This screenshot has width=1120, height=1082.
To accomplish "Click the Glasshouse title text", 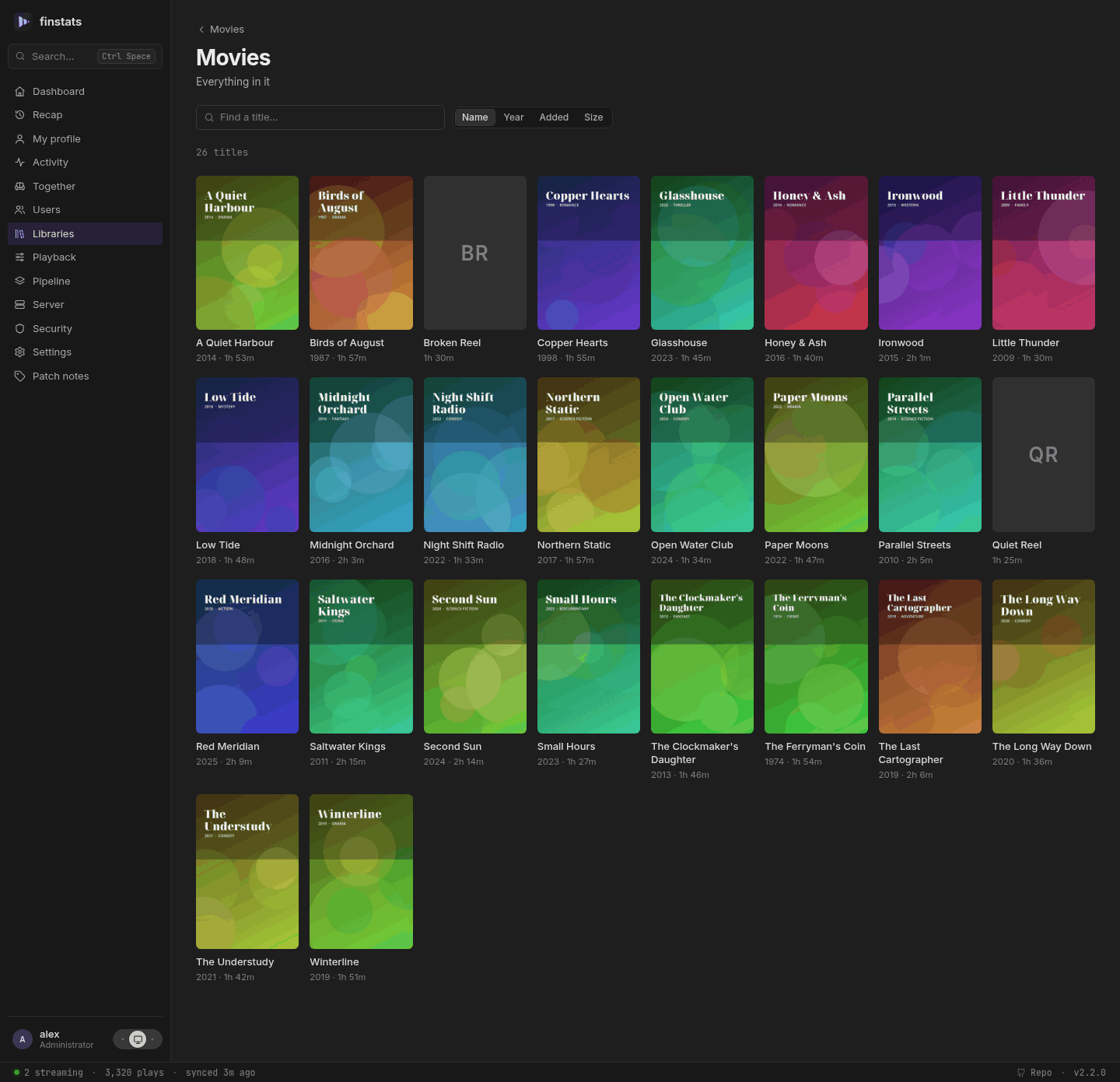I will pyautogui.click(x=679, y=343).
